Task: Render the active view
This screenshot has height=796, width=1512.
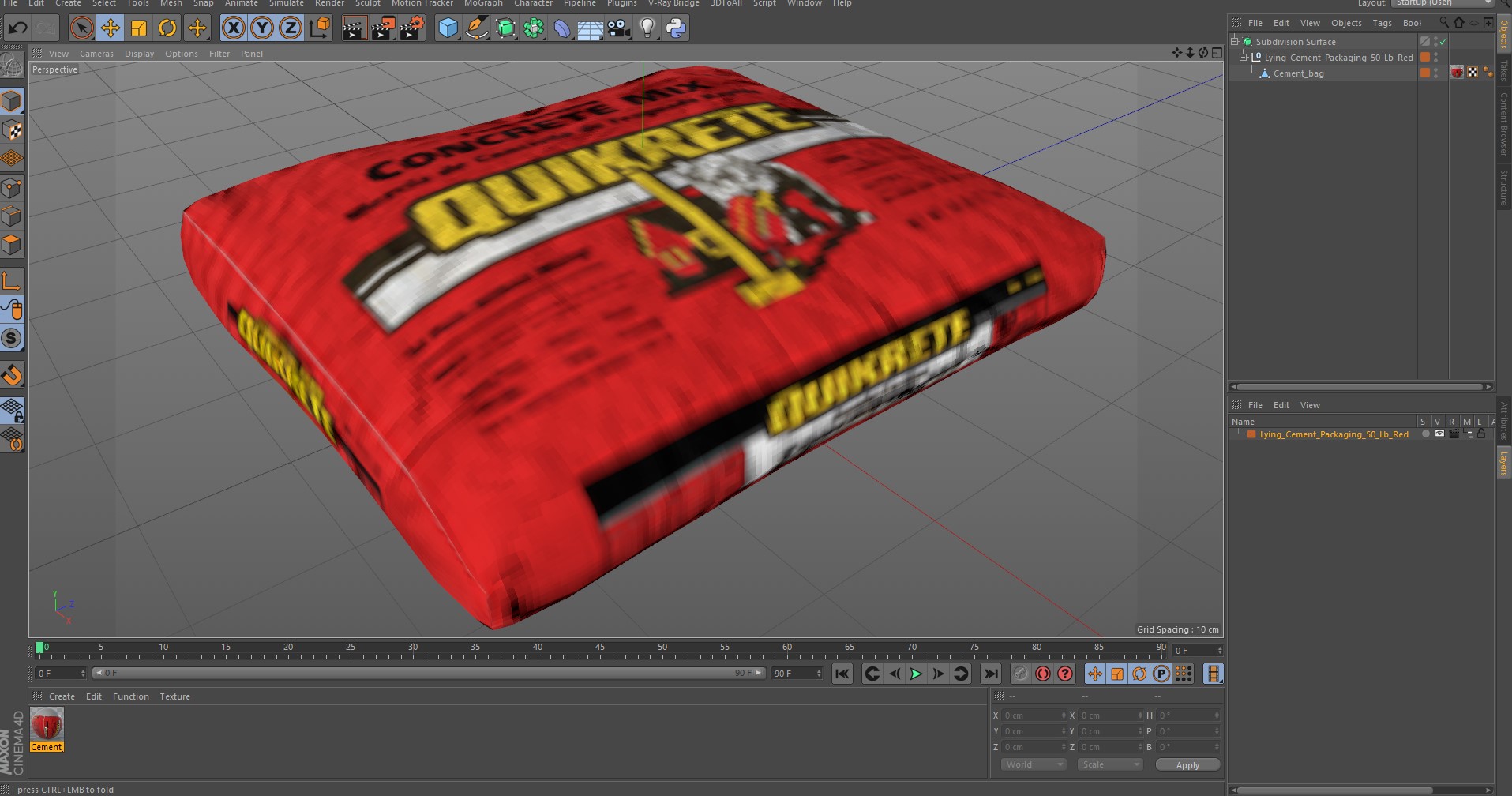Action: coord(354,28)
